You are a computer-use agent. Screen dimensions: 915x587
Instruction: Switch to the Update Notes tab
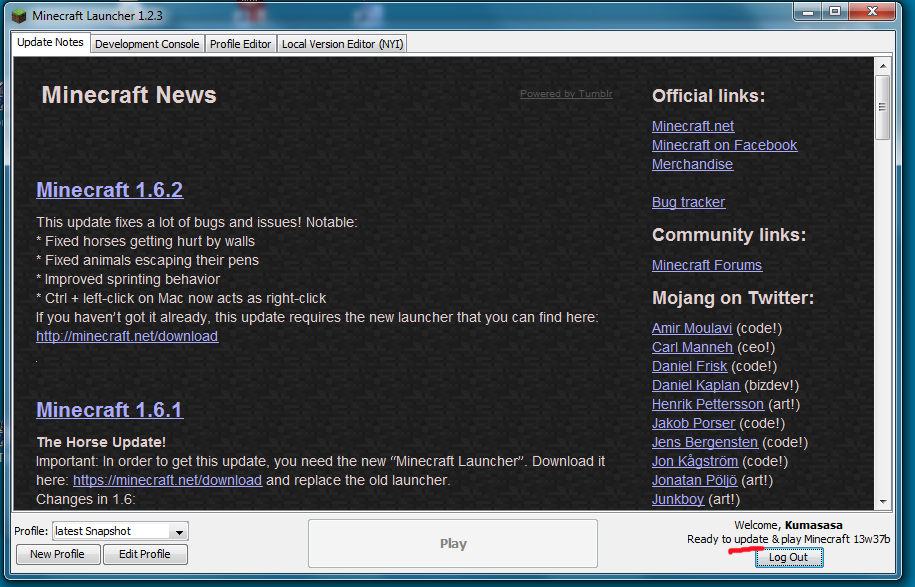tap(50, 43)
